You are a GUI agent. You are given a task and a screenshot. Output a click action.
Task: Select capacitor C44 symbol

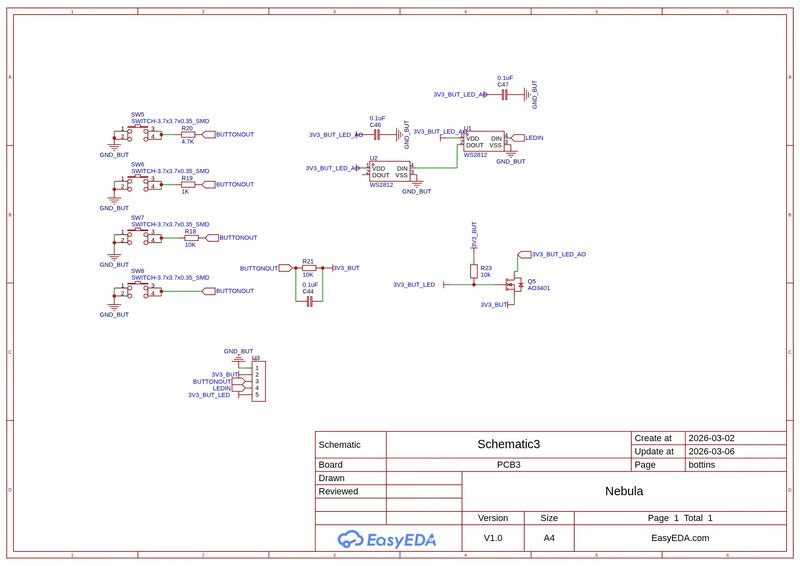(x=309, y=302)
